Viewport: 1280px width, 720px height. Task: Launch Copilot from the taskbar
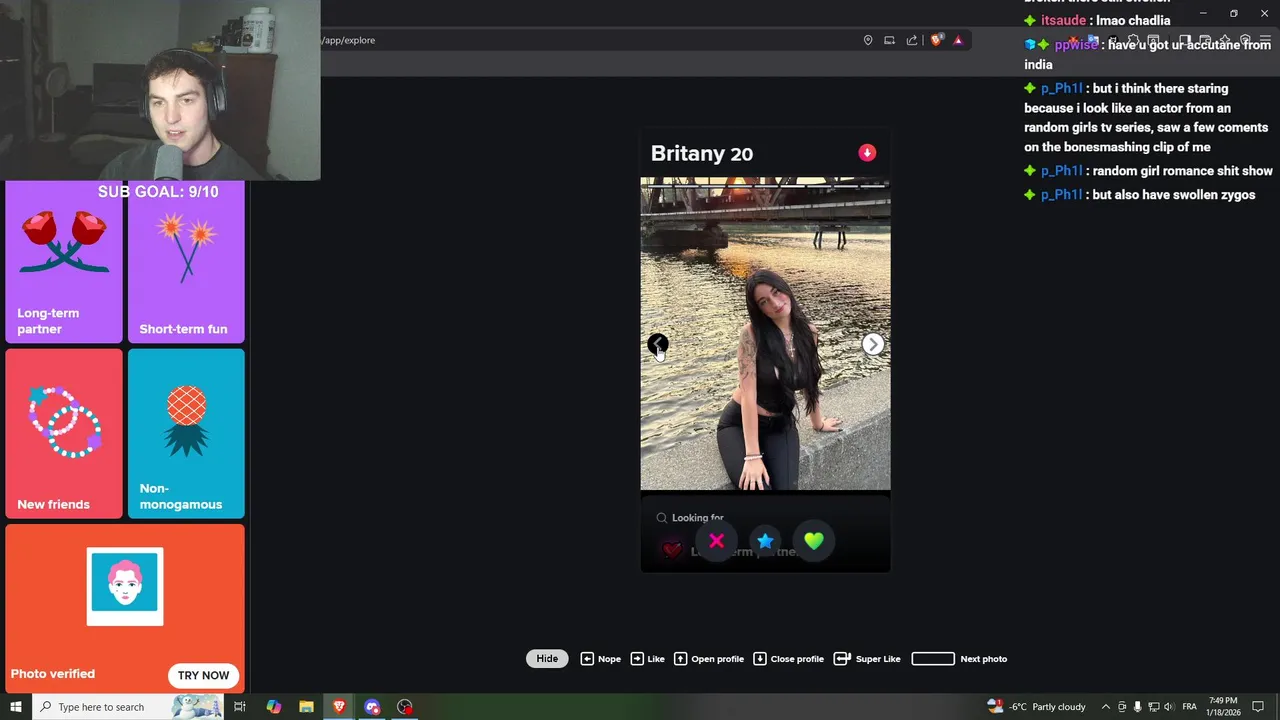pos(273,707)
